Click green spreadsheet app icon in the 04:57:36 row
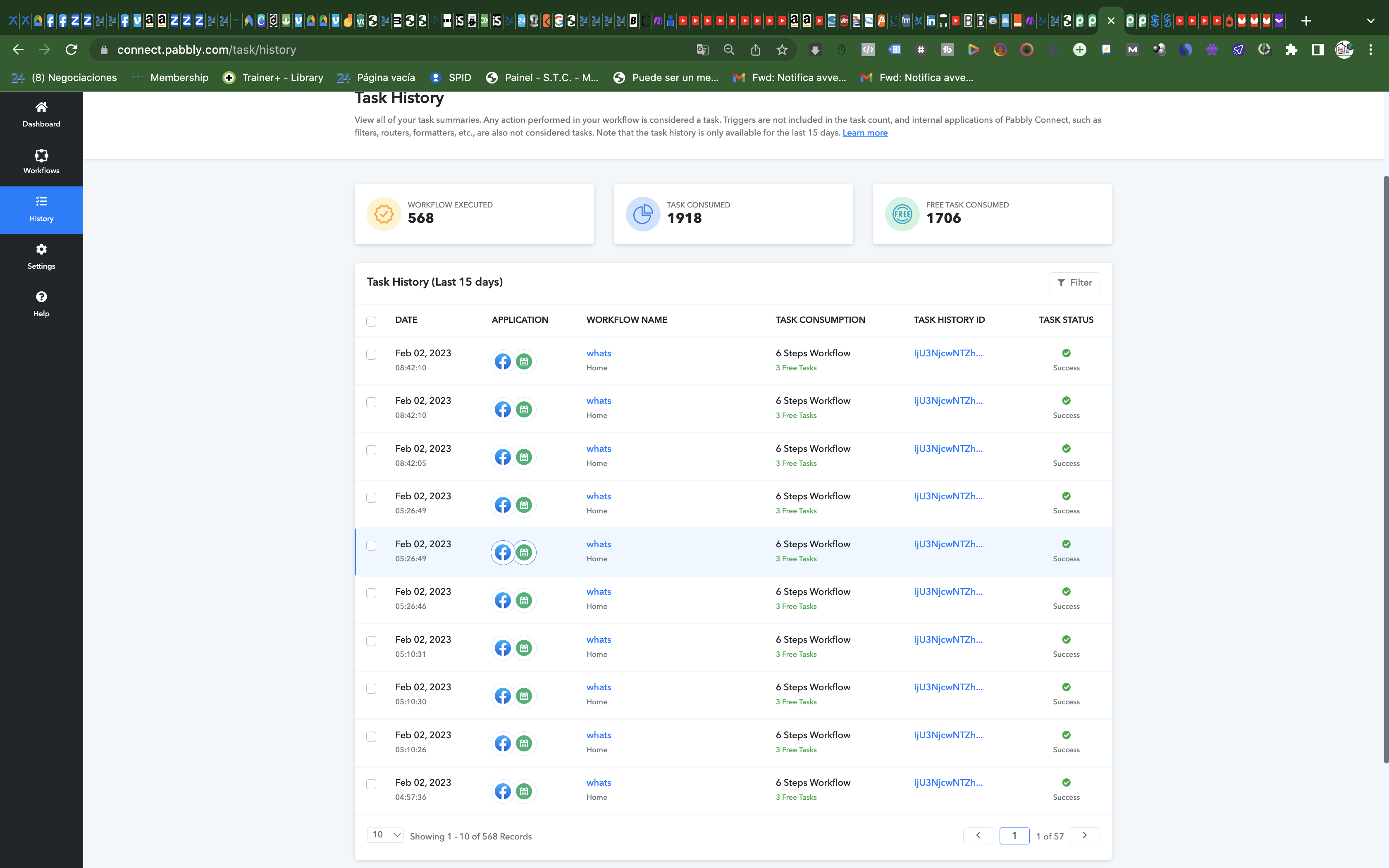 [x=523, y=791]
